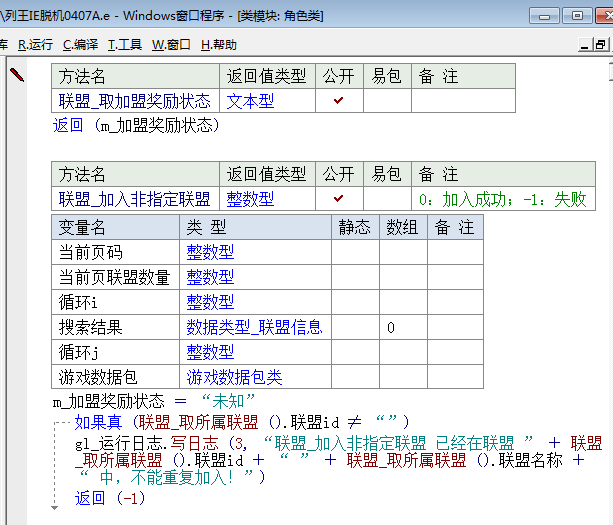Click the 返回 (-1) statement

pos(110,498)
